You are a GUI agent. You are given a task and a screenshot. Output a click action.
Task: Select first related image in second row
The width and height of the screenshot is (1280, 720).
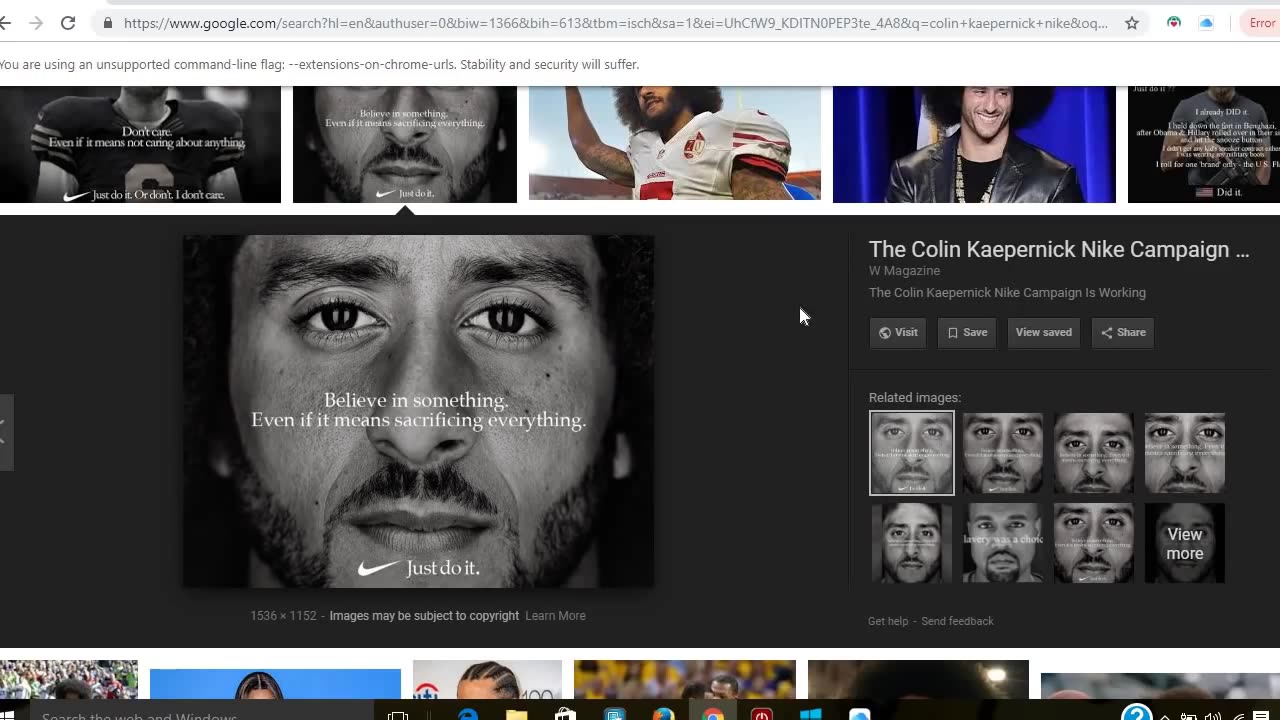[x=912, y=543]
